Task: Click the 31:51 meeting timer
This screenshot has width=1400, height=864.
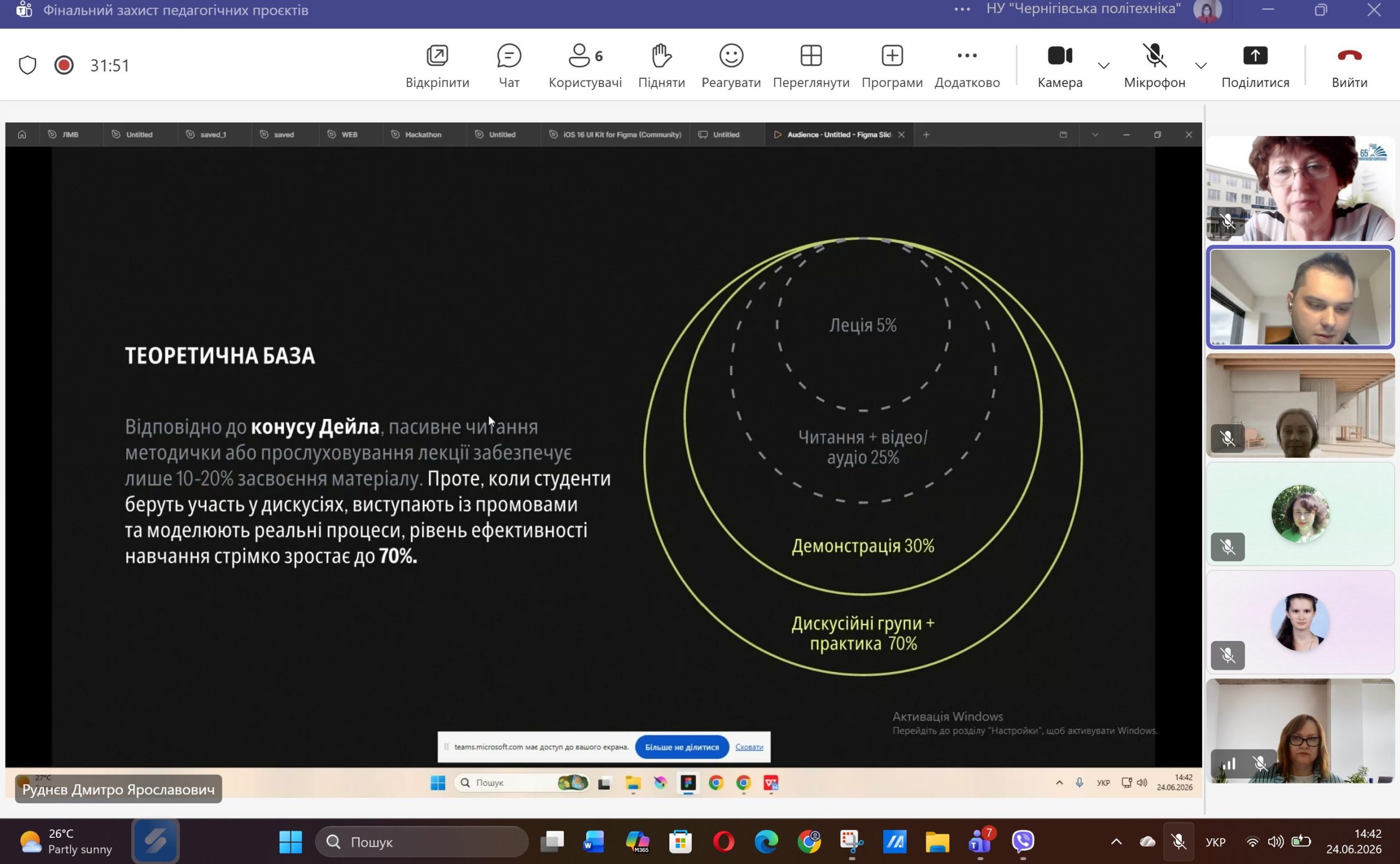Action: [x=110, y=65]
